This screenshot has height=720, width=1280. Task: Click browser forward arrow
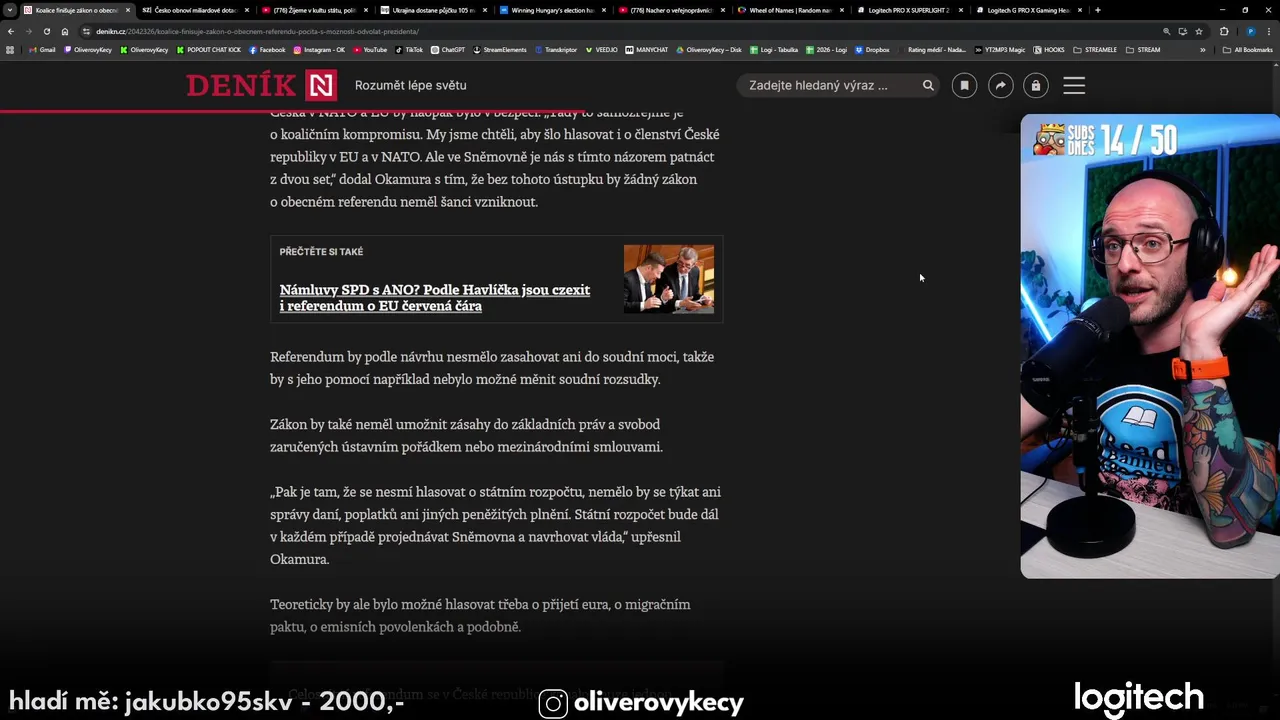28,31
